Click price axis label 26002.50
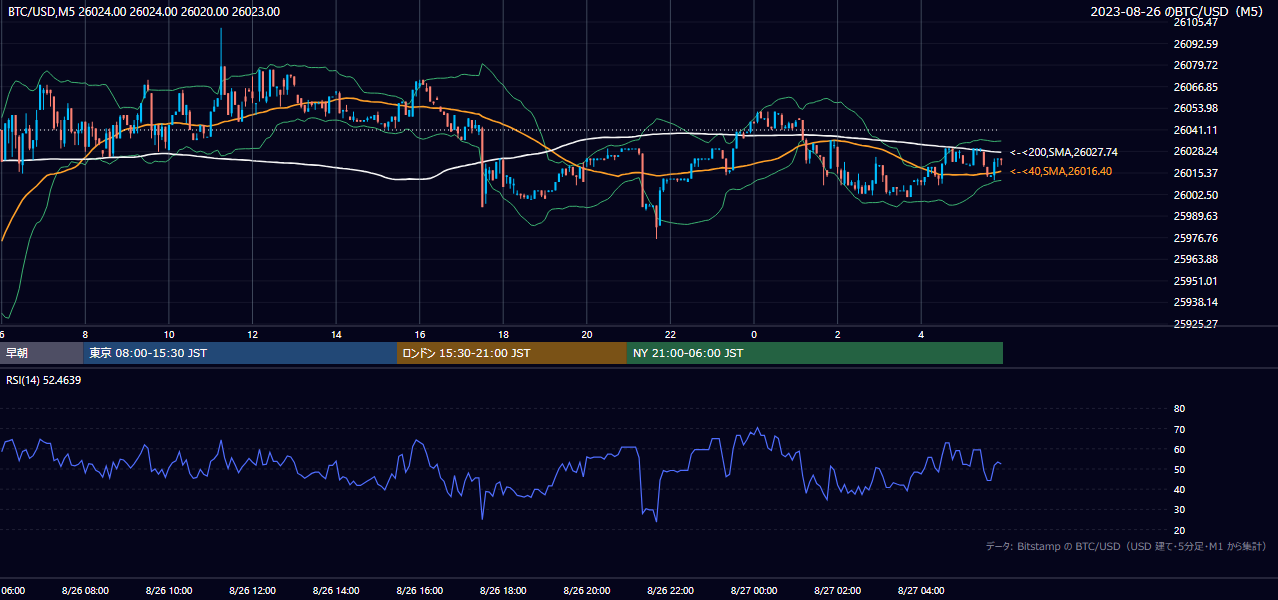 [x=1195, y=195]
